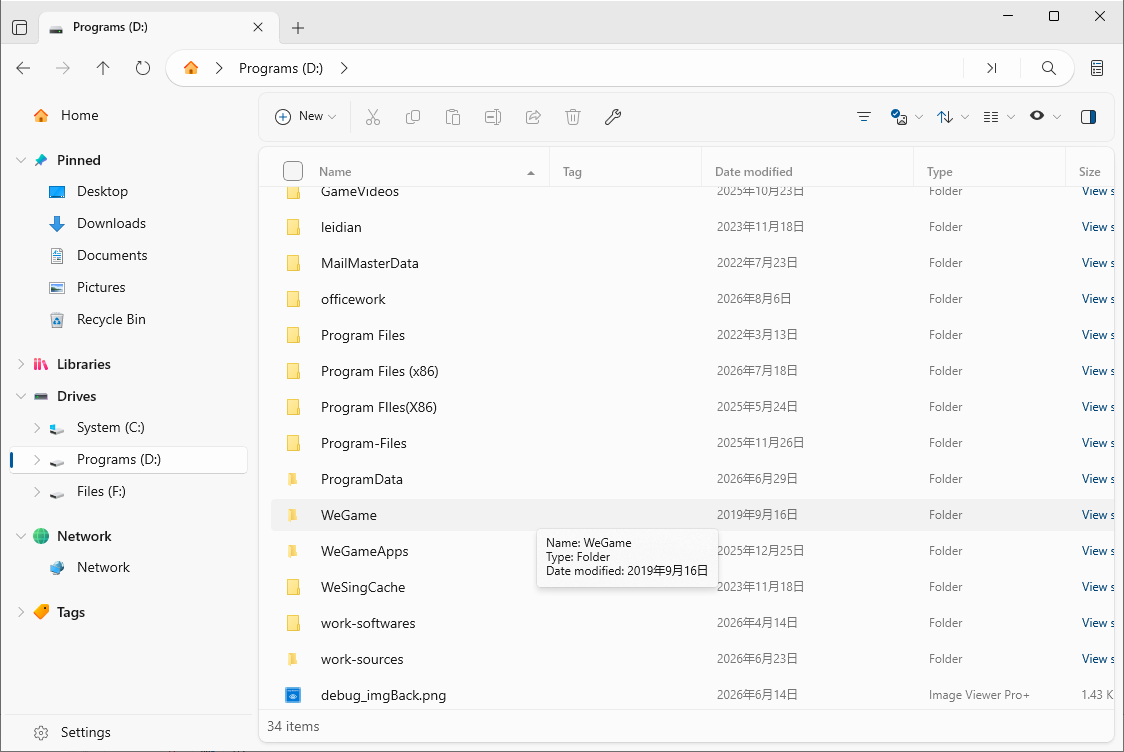Click the address bar collapse arrow icon

991,68
